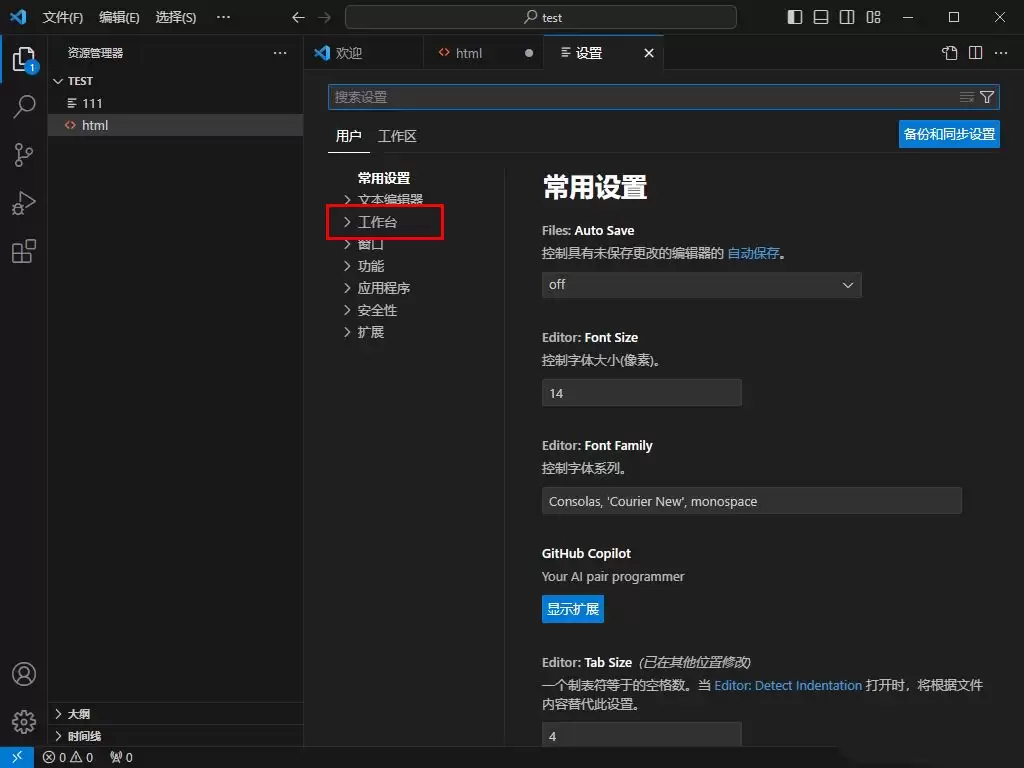Open the Files: Auto Save dropdown
Viewport: 1024px width, 768px height.
(x=700, y=285)
